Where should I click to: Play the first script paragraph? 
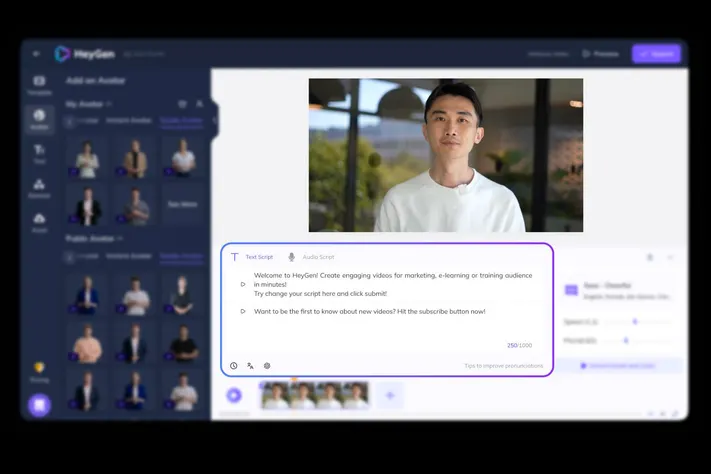coord(243,284)
